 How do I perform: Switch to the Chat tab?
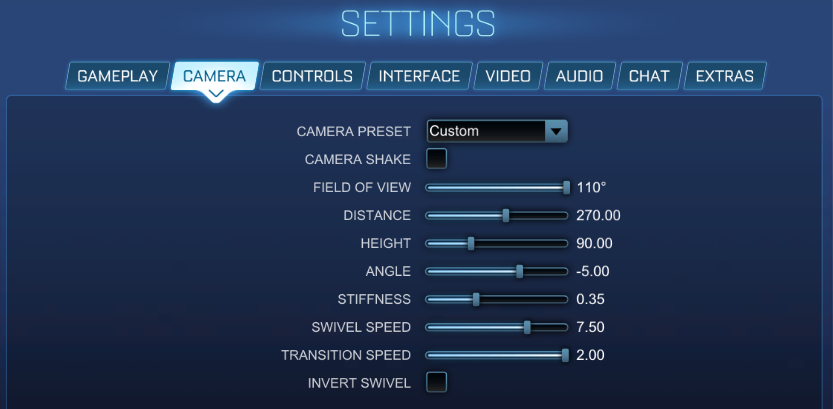(649, 76)
